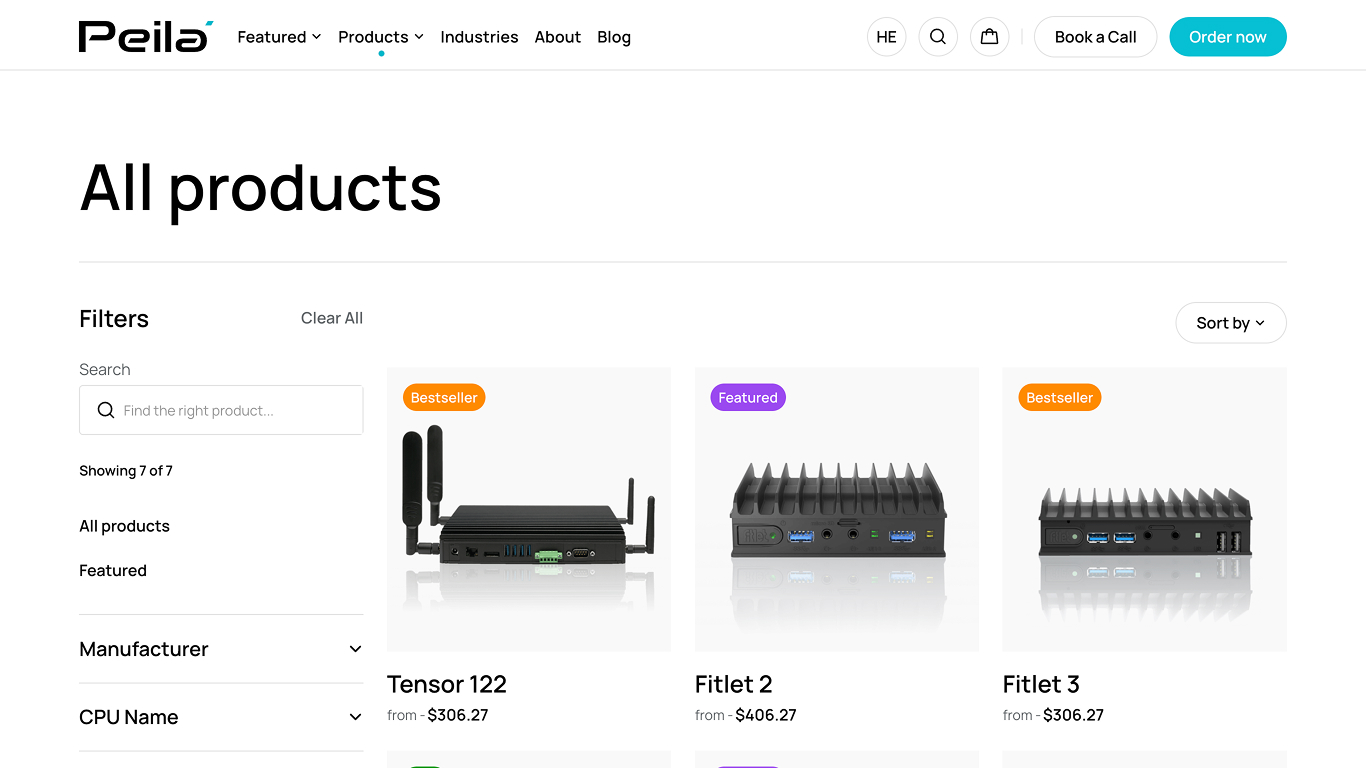Open the Blog page
Screen dimensions: 1366x769
coord(614,37)
